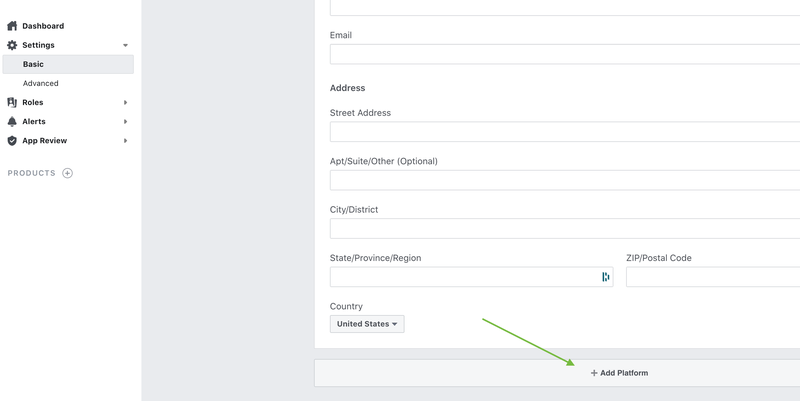Focus the Street Address field
The height and width of the screenshot is (401, 800).
coord(565,132)
